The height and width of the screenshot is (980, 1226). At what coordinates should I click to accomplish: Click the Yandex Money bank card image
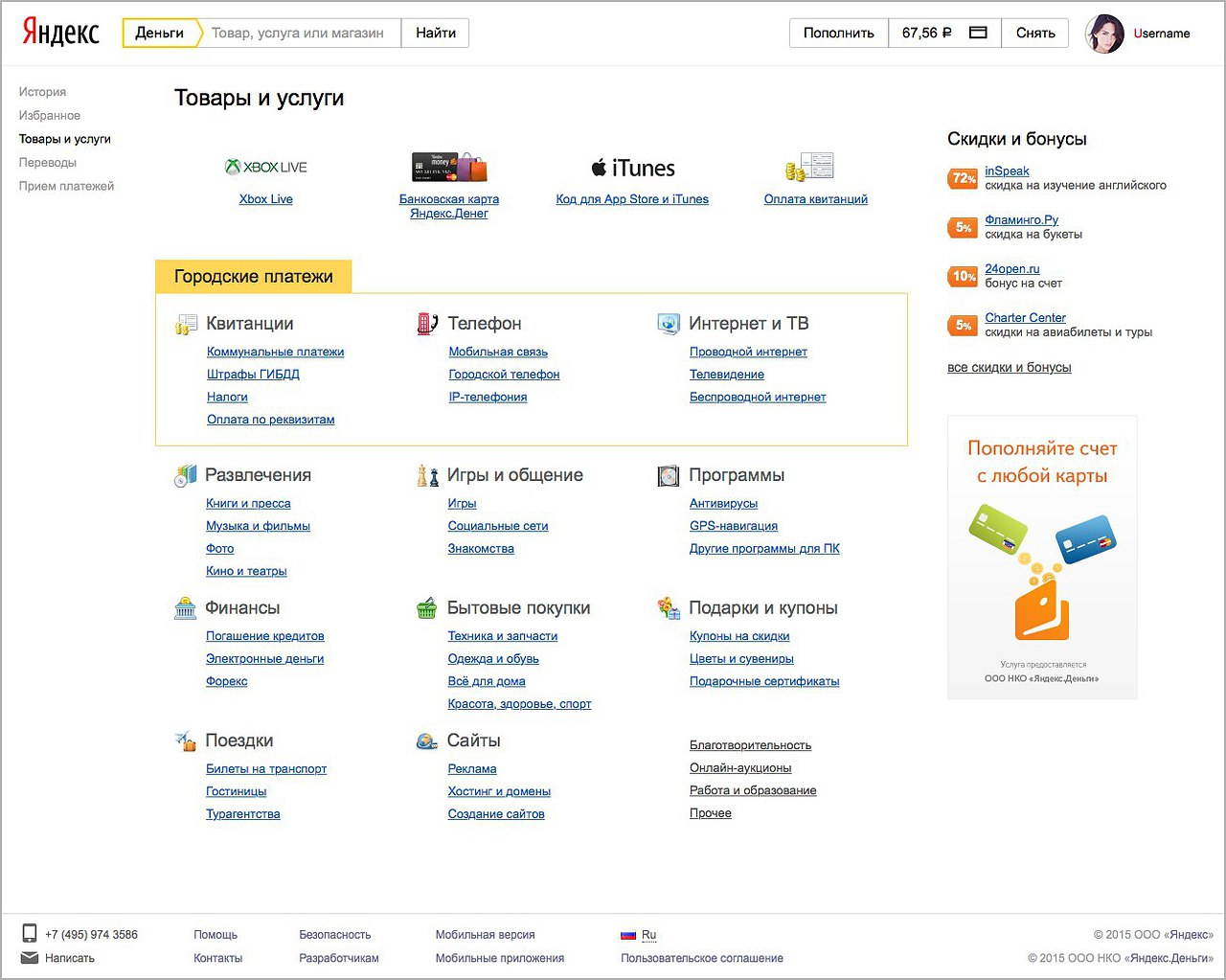pos(449,167)
